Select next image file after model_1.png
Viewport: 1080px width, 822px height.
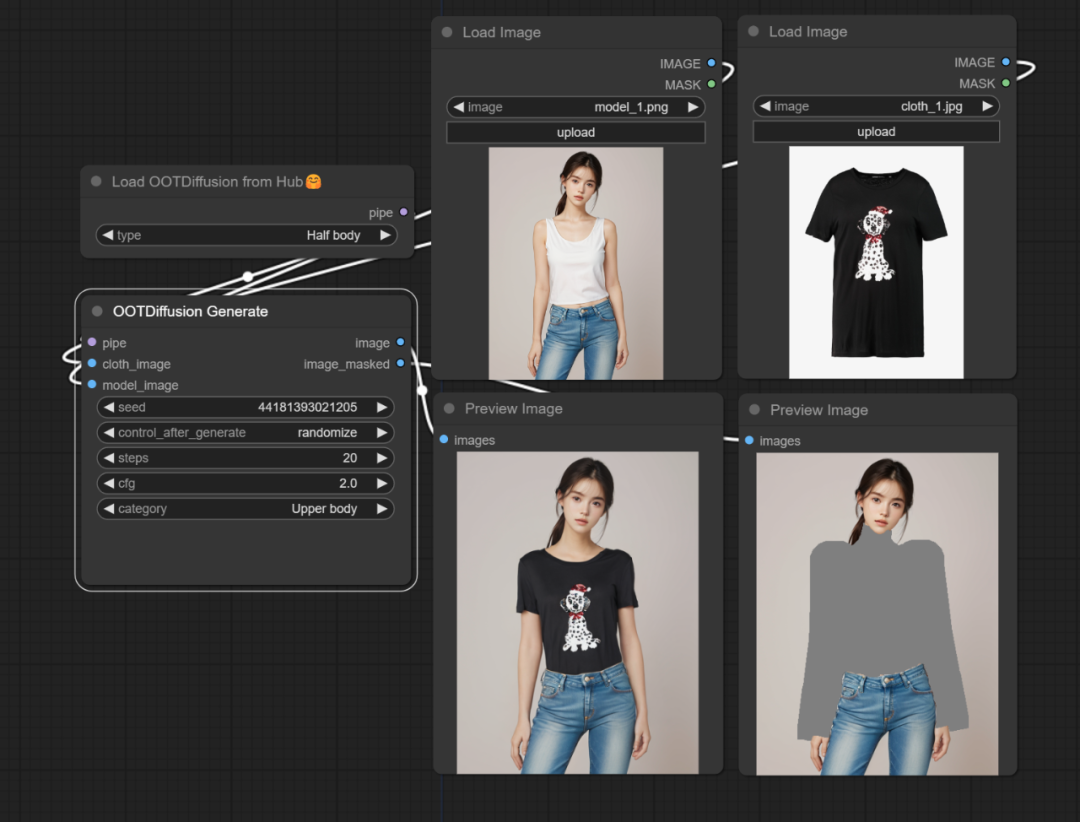693,107
